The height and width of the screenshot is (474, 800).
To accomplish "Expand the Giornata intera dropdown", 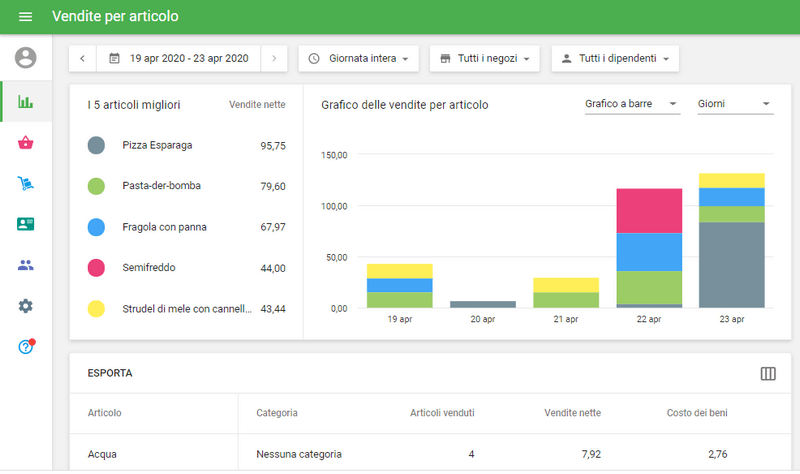I will 359,58.
